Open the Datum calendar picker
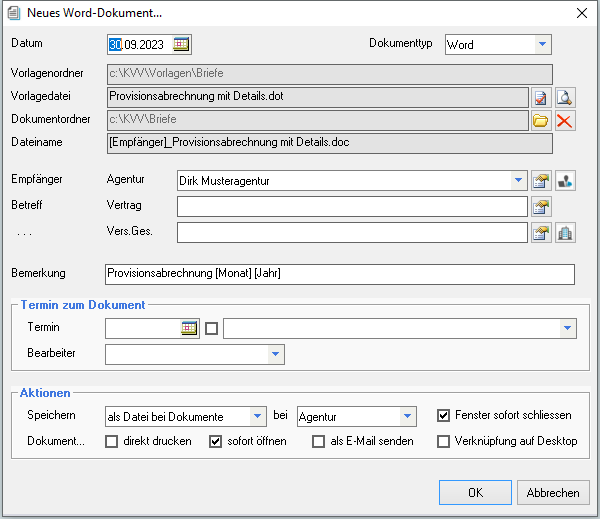This screenshot has width=600, height=519. coord(181,44)
